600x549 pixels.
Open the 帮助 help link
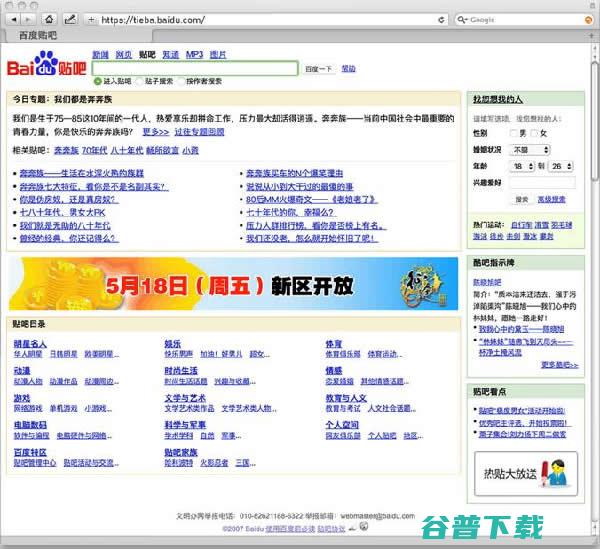tap(349, 68)
